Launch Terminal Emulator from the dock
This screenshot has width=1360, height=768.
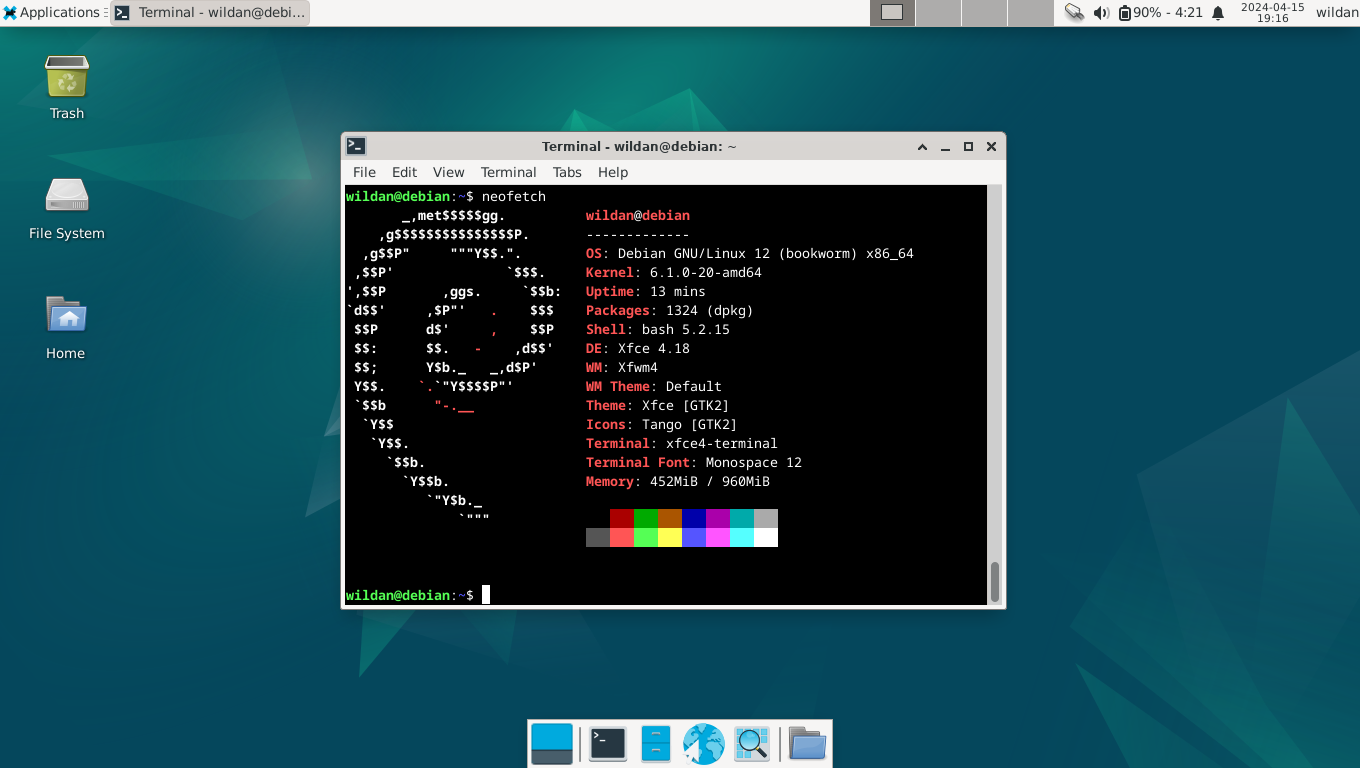(x=607, y=744)
